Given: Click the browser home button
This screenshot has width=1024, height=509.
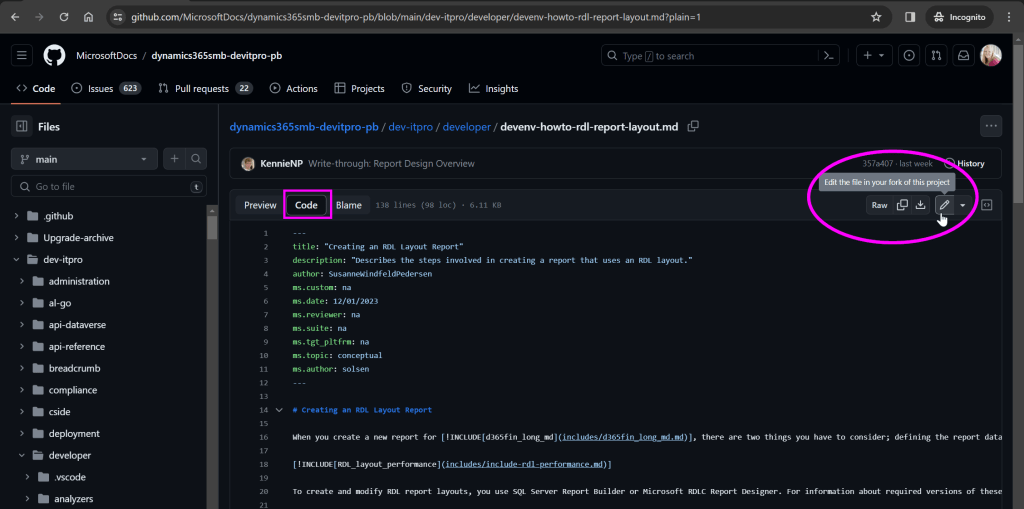Looking at the screenshot, I should click(88, 17).
